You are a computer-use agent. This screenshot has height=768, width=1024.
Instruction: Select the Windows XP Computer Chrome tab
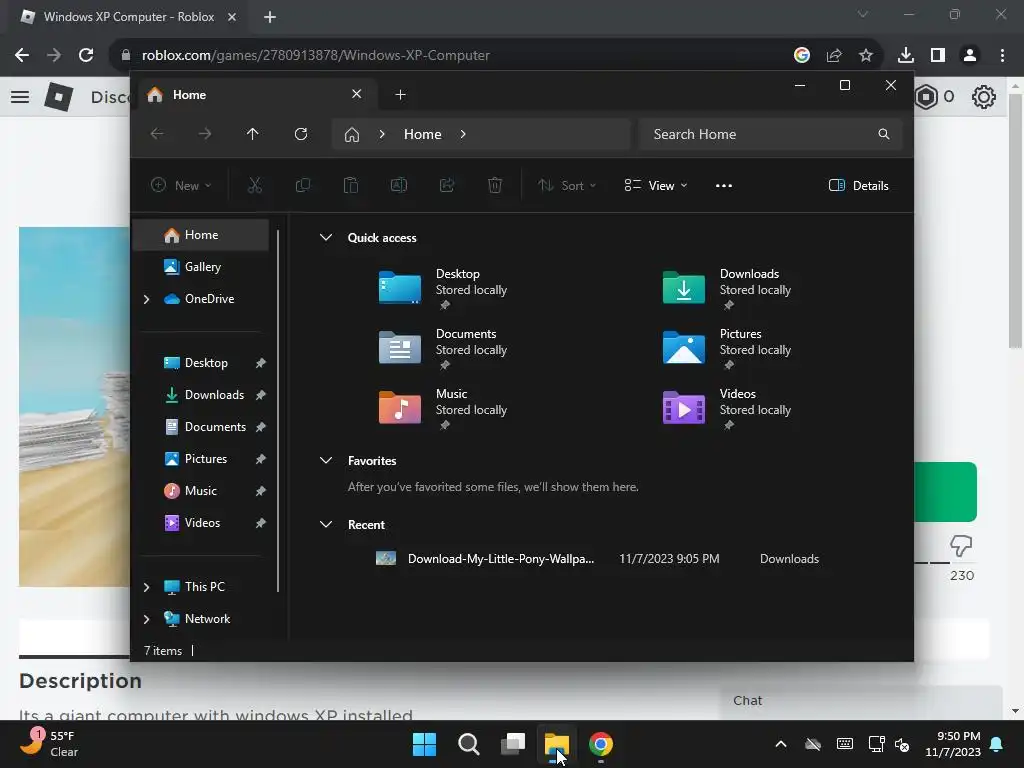[x=129, y=17]
